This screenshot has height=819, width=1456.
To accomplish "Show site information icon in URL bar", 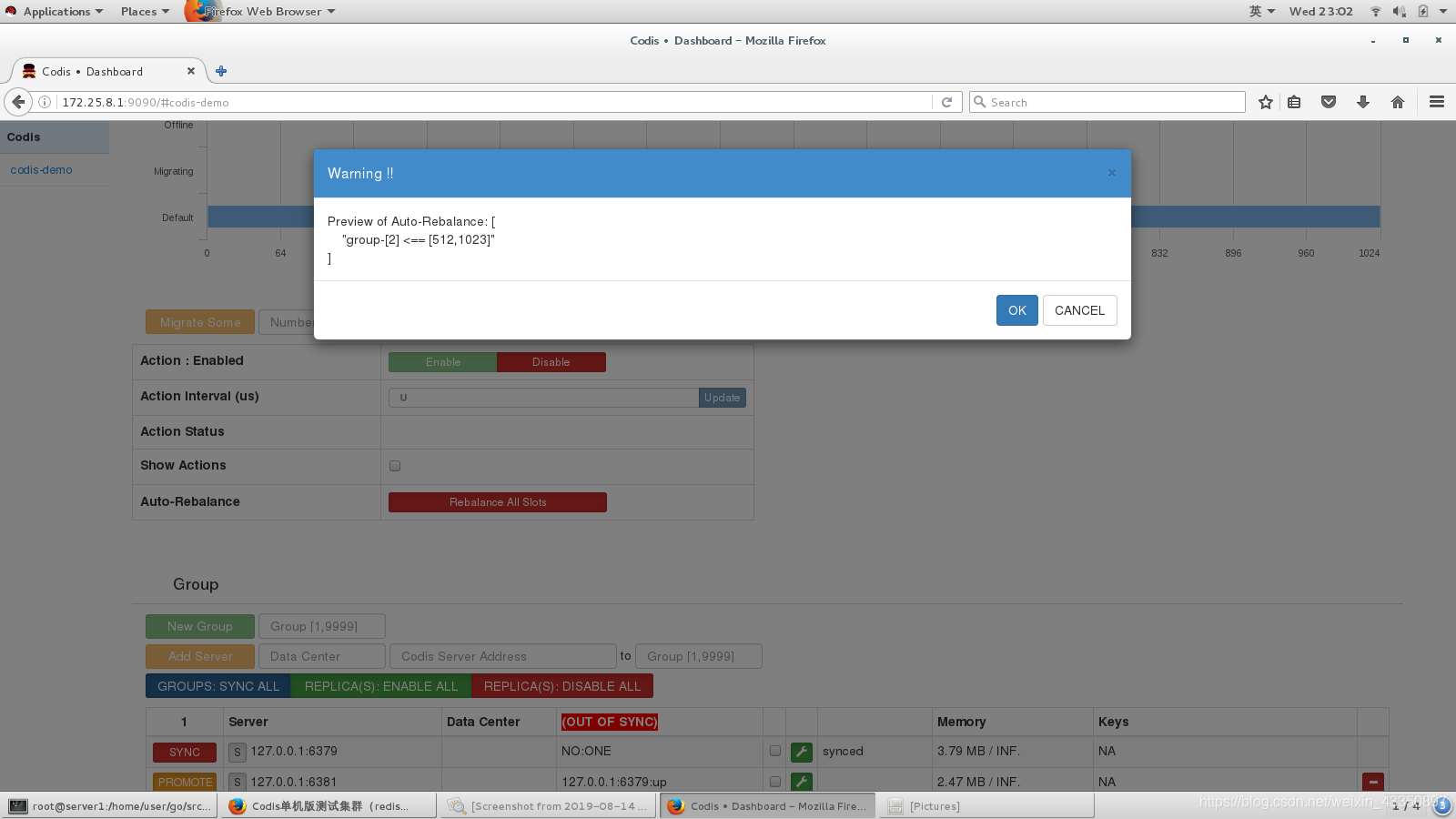I will pos(45,102).
